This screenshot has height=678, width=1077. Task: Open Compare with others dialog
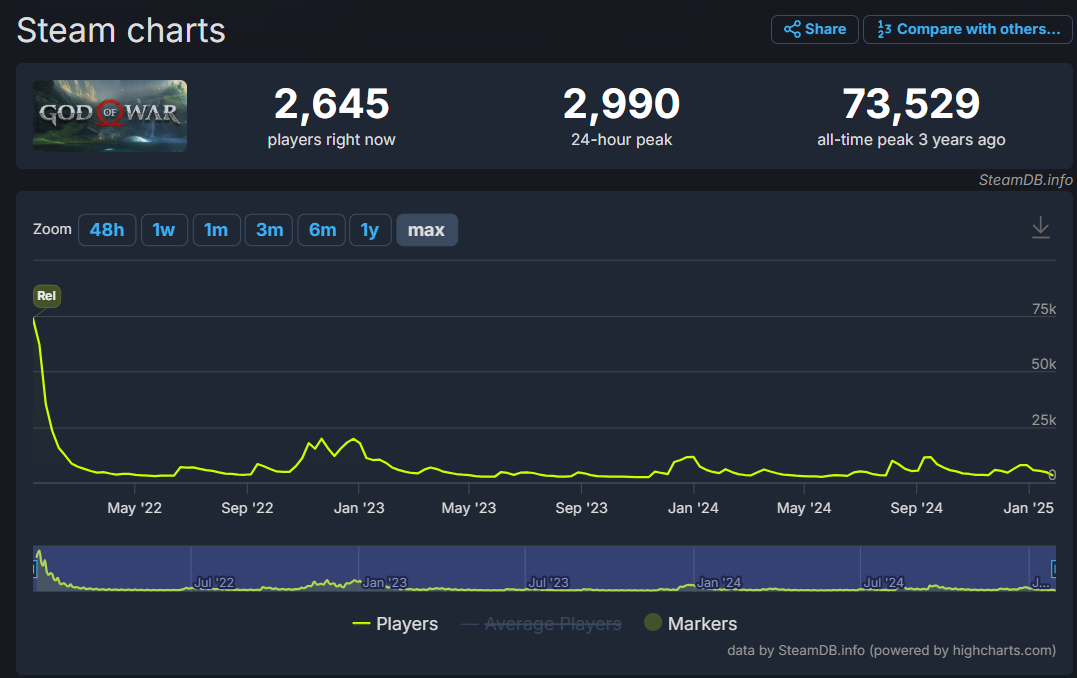[968, 30]
